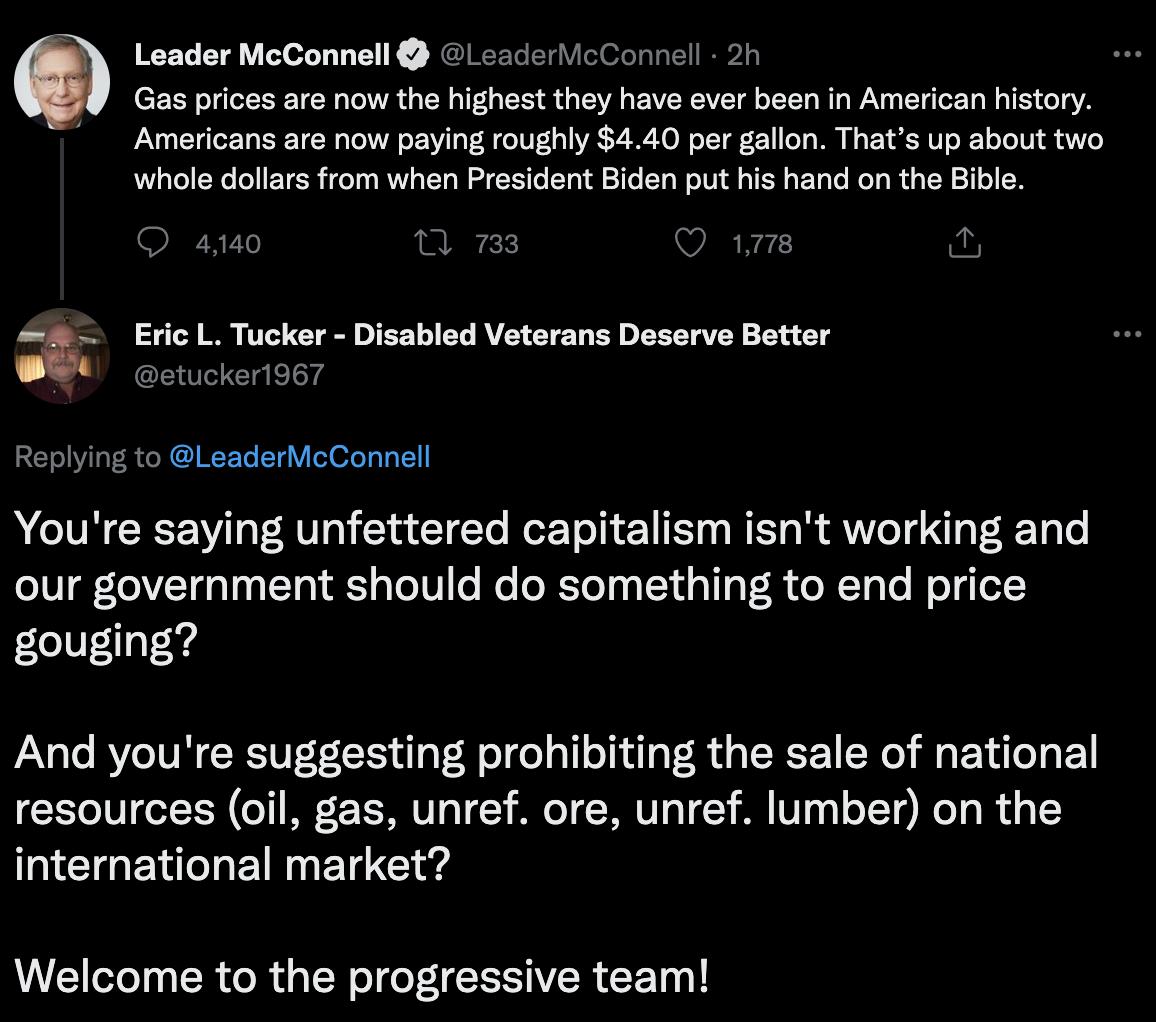
Task: Click the @LeaderMcConnell link in 'Replying to'
Action: [300, 457]
